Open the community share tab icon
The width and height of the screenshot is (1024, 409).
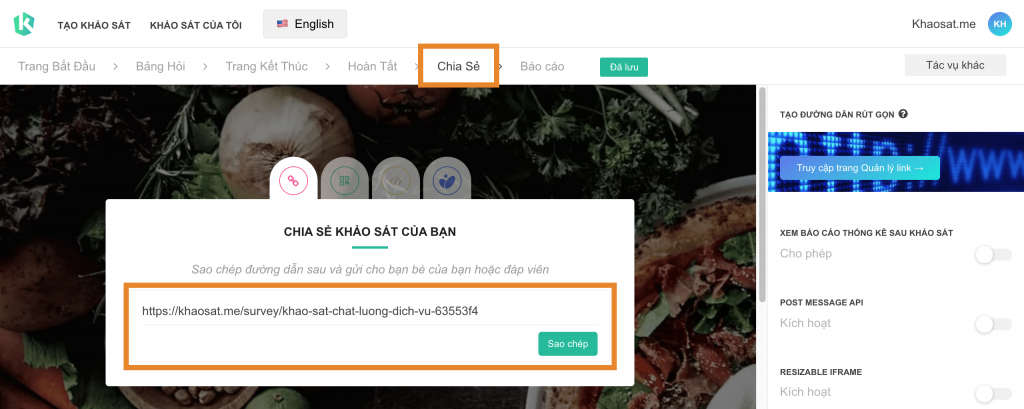(x=447, y=180)
